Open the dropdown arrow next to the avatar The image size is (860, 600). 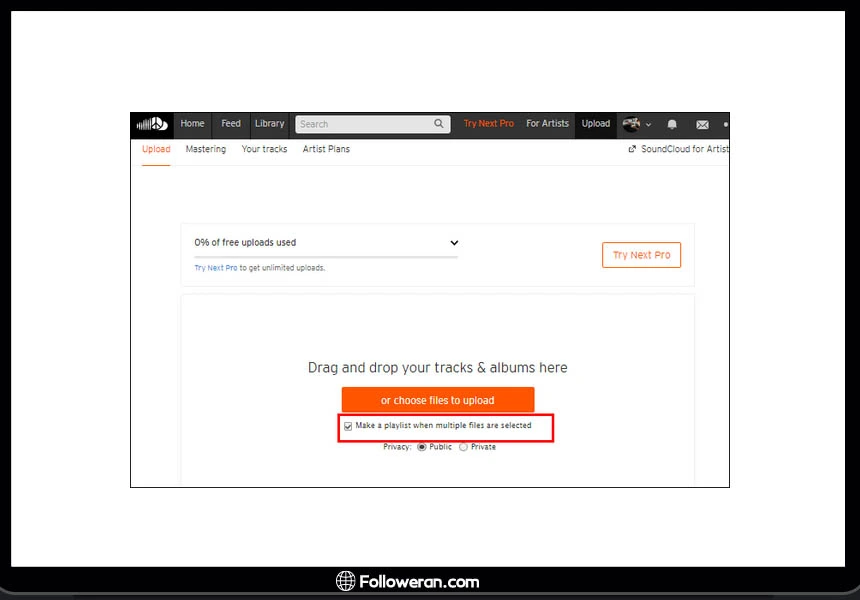click(649, 125)
